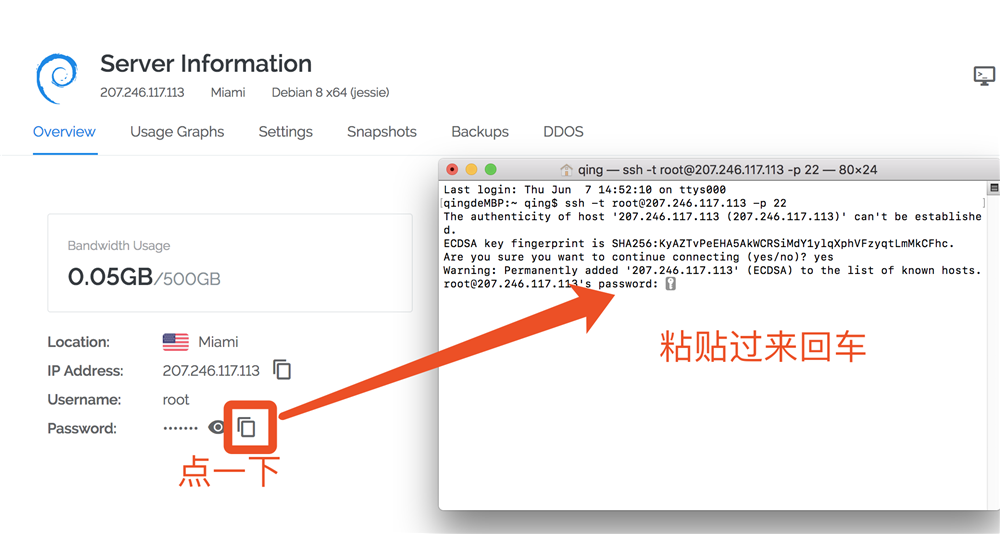Click the password prompt line in the terminal
The height and width of the screenshot is (534, 1000).
coord(560,283)
